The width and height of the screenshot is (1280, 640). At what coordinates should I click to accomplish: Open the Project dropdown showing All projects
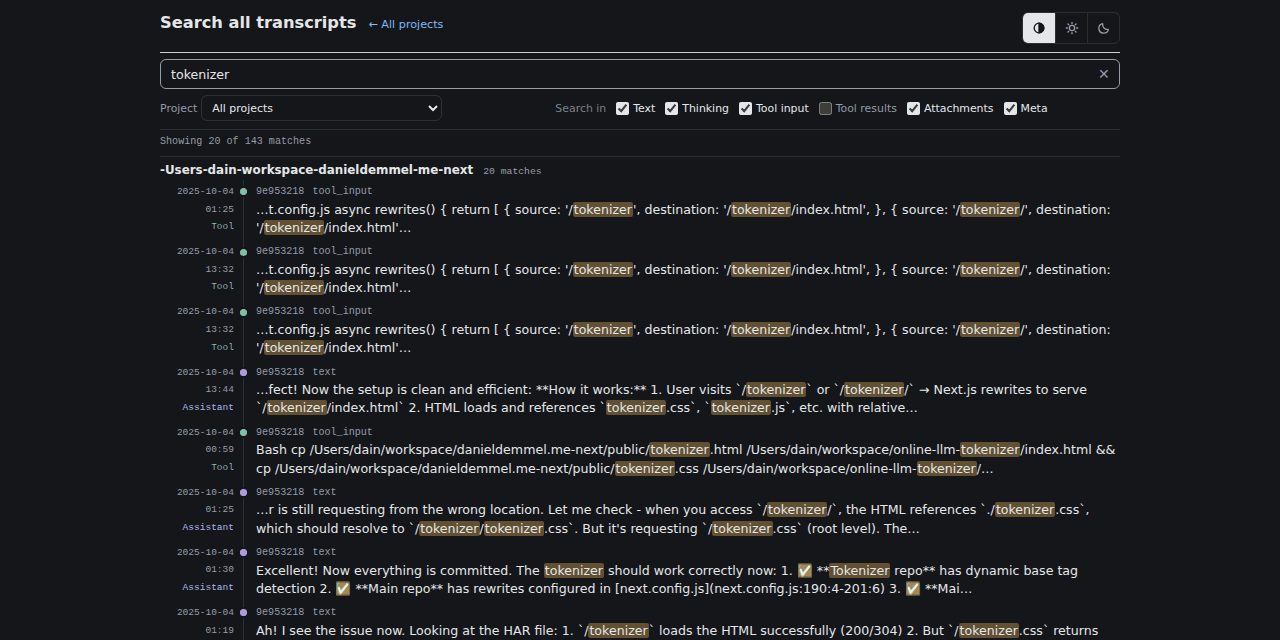(322, 108)
